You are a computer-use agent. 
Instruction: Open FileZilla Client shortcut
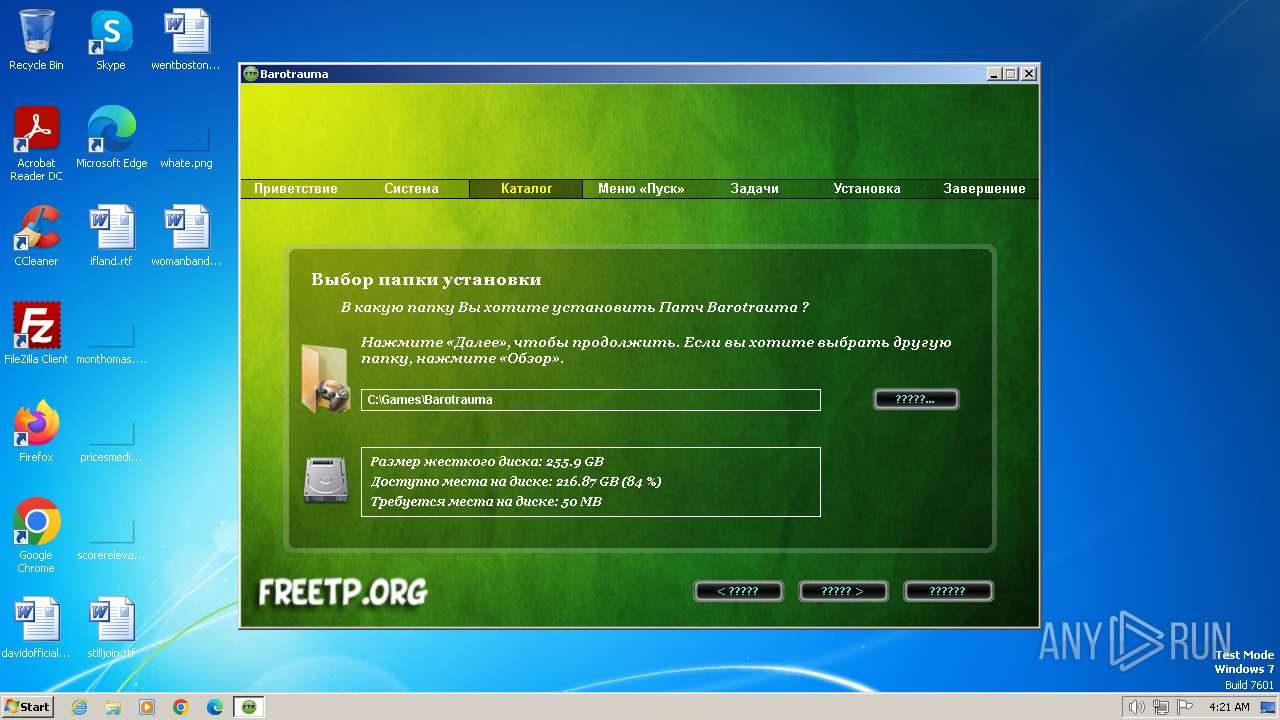[36, 334]
